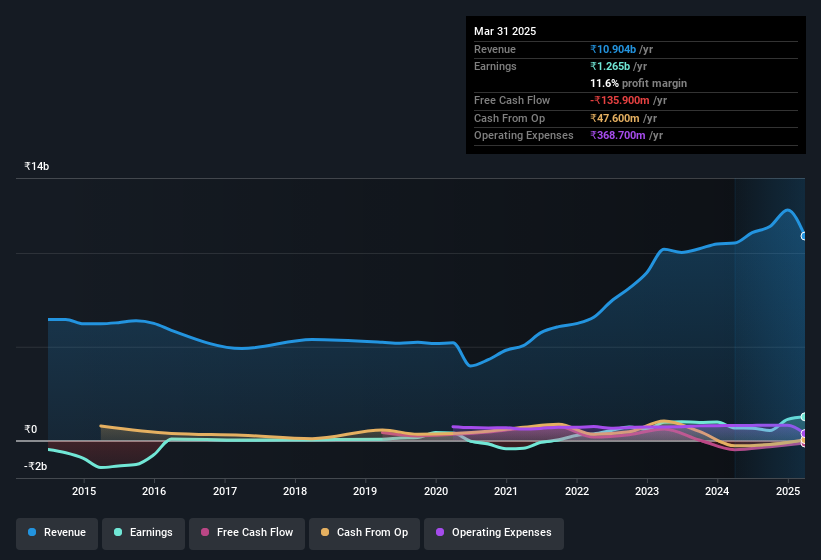Click the ₹368.700m operating expenses value
Screen dimensions: 821x560
tap(618, 135)
